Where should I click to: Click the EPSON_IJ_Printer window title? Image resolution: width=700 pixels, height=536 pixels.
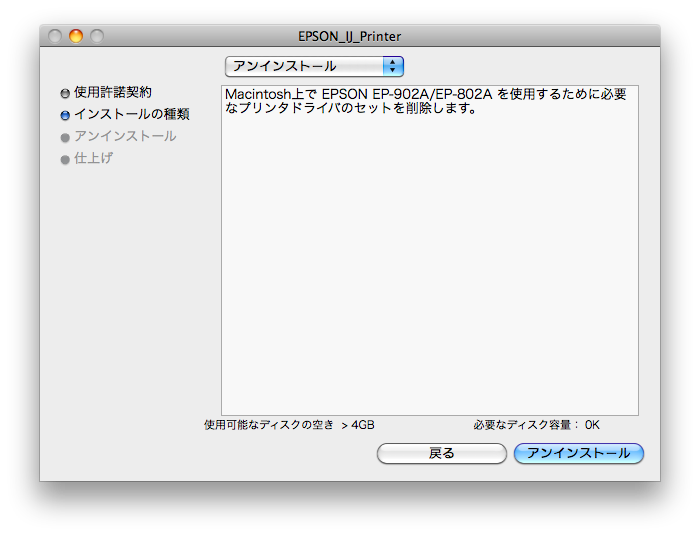[x=350, y=36]
